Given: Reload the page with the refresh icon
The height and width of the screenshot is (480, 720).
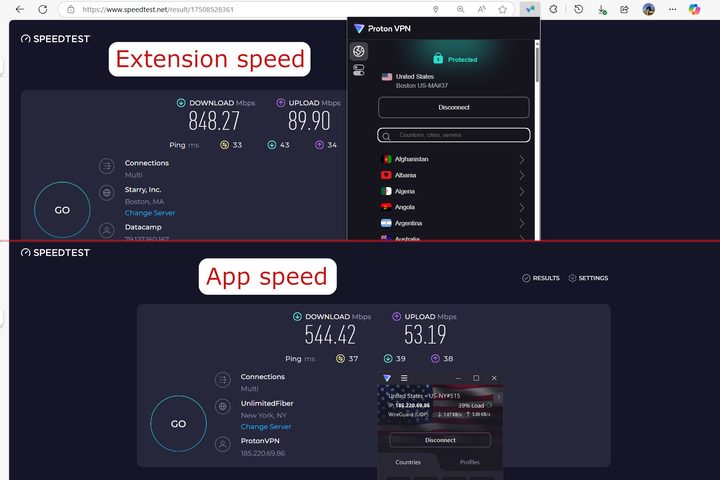Looking at the screenshot, I should coord(43,9).
